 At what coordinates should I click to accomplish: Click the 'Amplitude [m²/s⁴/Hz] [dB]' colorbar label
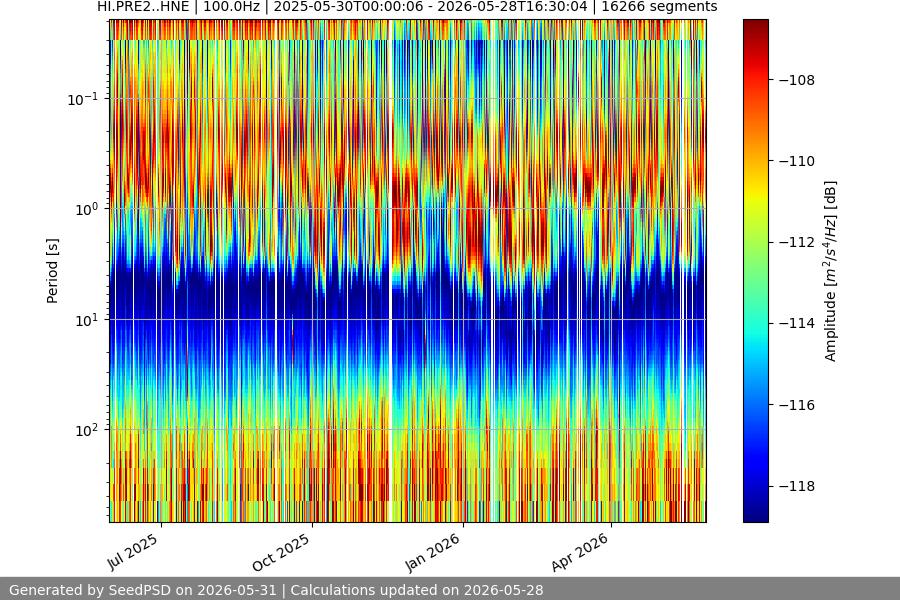coord(831,271)
